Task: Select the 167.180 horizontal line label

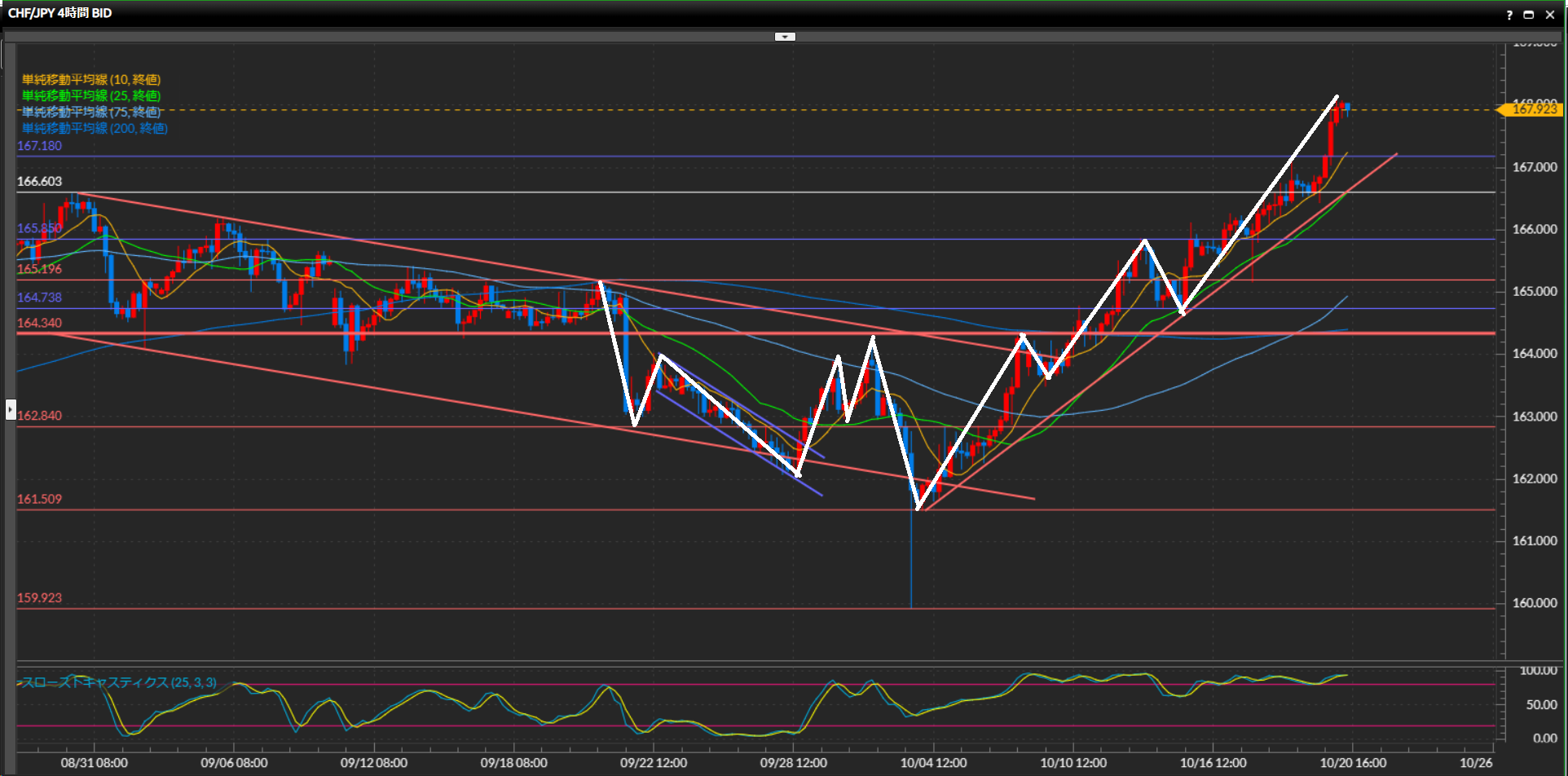Action: [39, 146]
